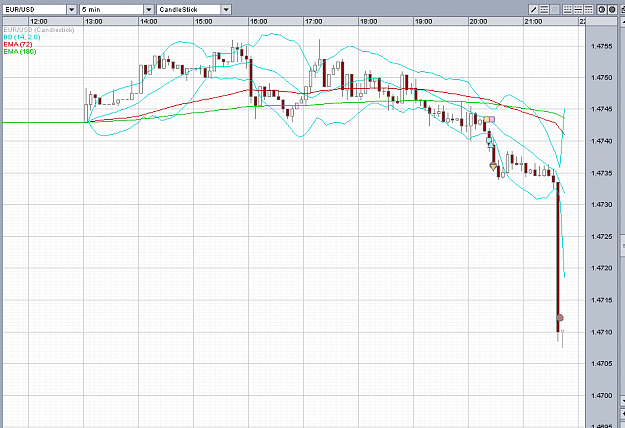The height and width of the screenshot is (428, 625).
Task: Select the horizontal lines drawing tool icon
Action: coord(544,10)
